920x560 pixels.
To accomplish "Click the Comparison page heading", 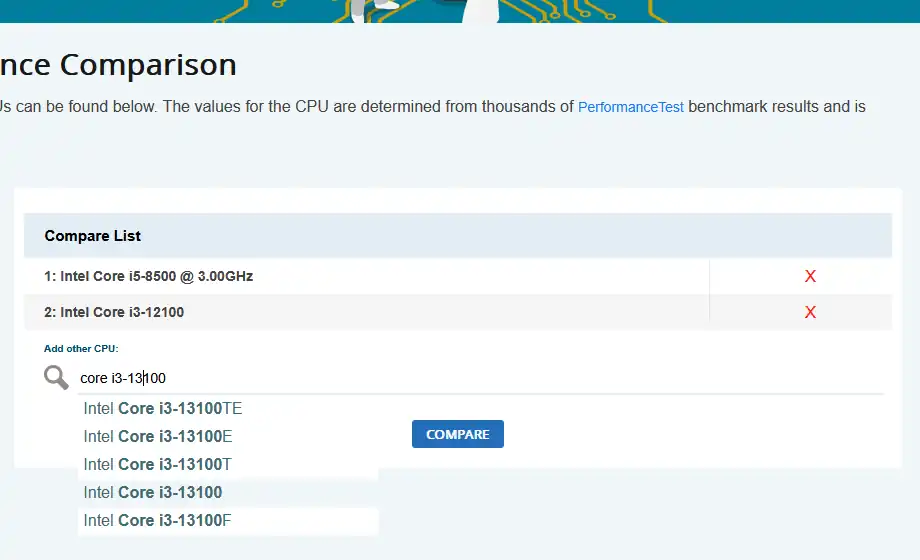I will pyautogui.click(x=118, y=65).
